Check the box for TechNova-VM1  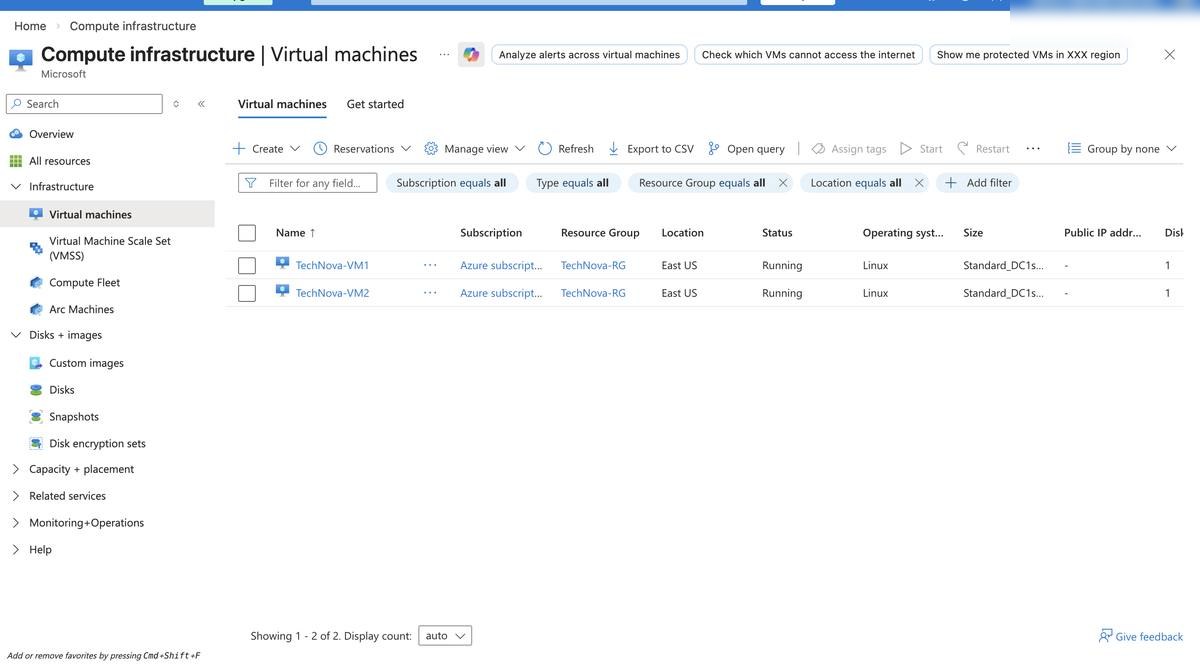pos(247,265)
